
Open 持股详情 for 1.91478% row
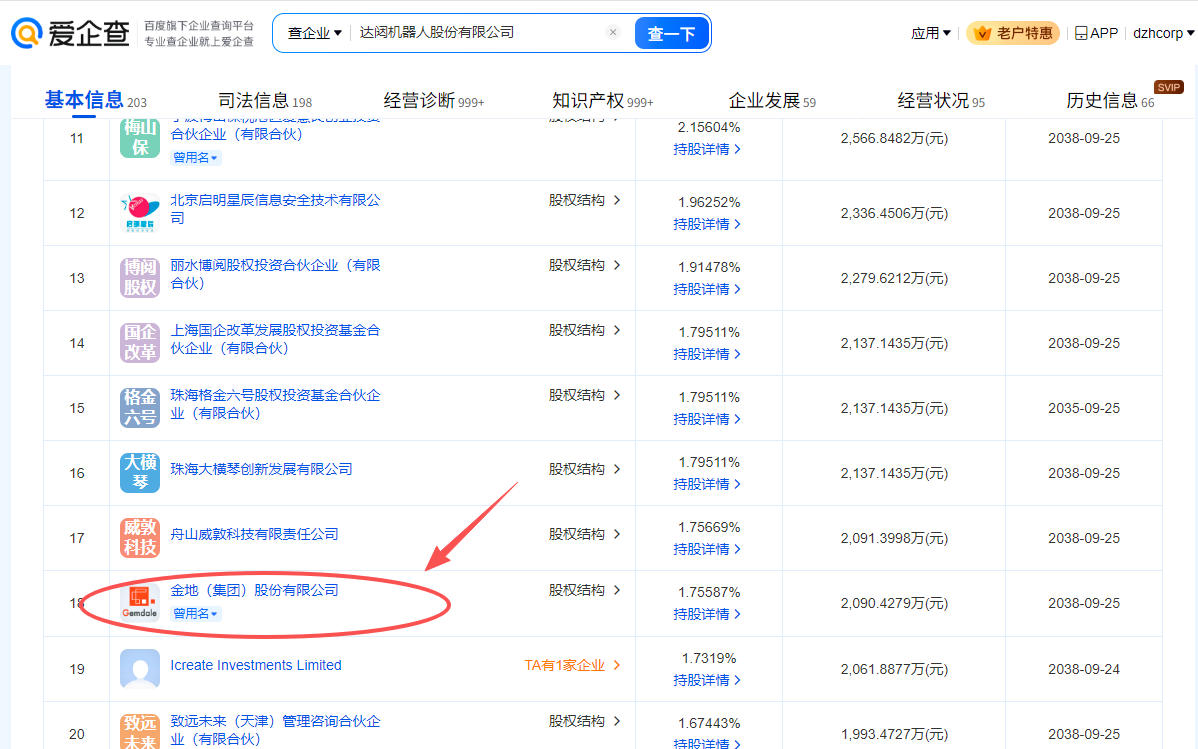click(707, 289)
